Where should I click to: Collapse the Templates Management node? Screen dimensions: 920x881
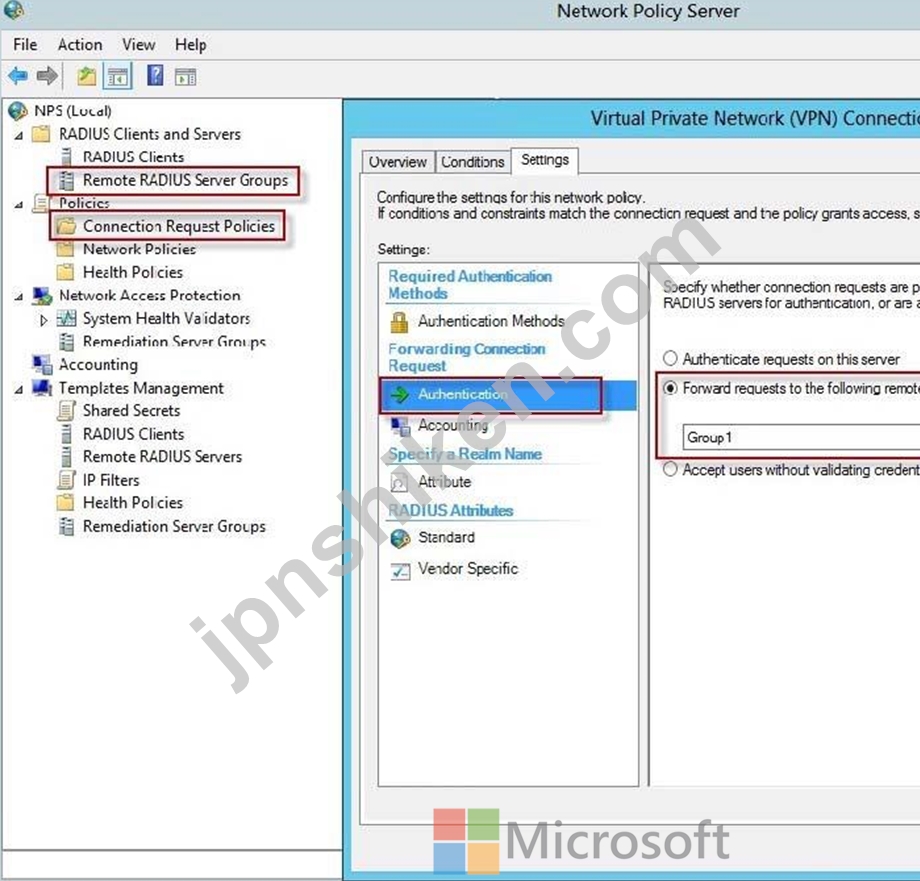coord(19,390)
